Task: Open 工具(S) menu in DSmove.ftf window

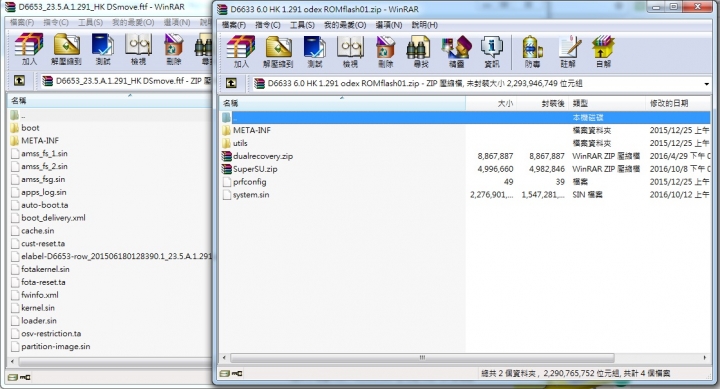Action: [x=90, y=22]
